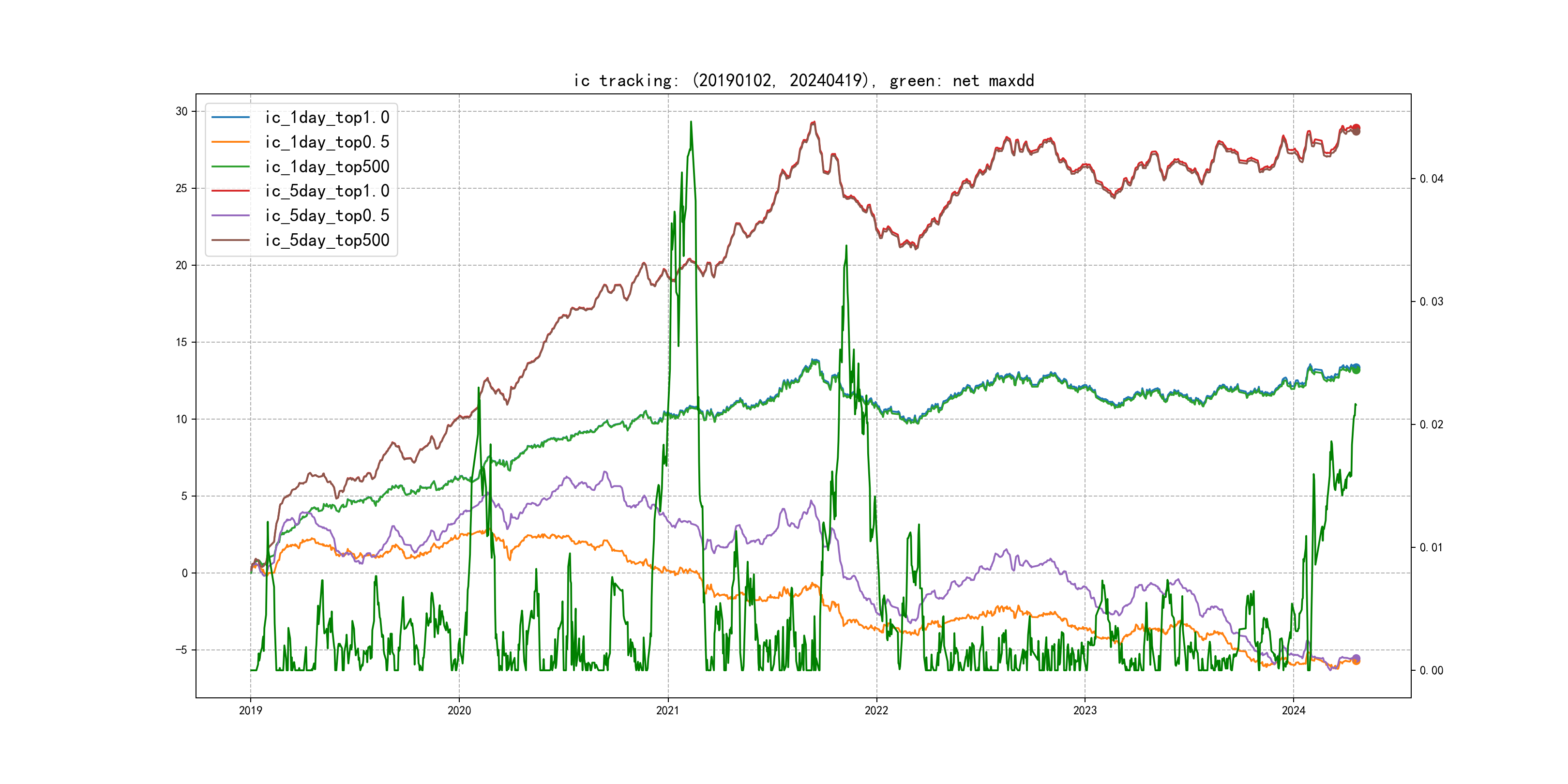
Task: Click the 2019 x-axis tick label
Action: pyautogui.click(x=250, y=710)
